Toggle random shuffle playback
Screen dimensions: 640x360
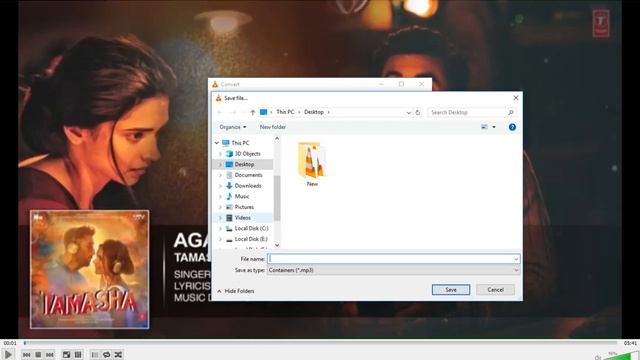click(x=118, y=355)
